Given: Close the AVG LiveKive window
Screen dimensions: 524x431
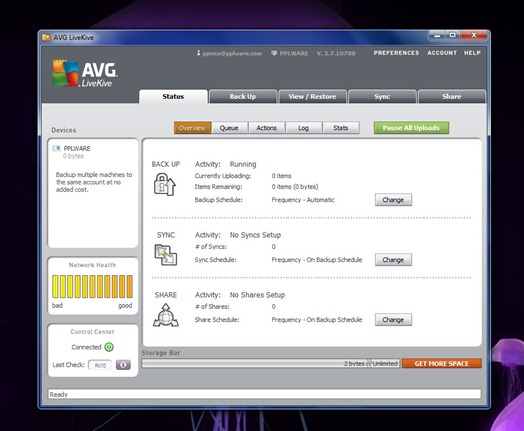Looking at the screenshot, I should 474,35.
